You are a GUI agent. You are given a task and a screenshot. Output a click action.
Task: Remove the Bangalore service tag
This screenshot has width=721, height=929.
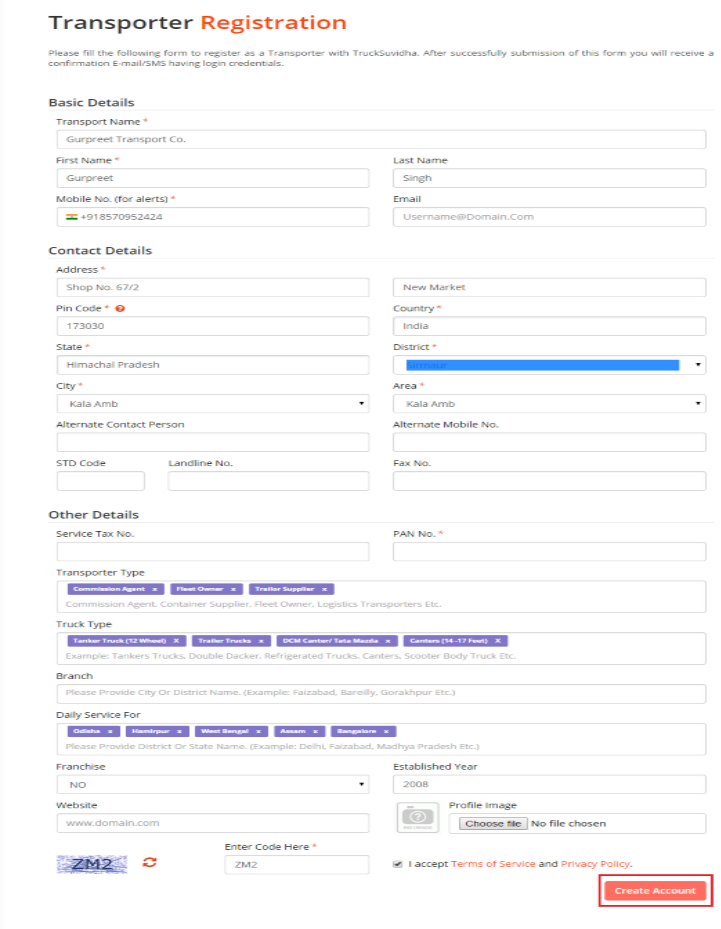tap(387, 731)
